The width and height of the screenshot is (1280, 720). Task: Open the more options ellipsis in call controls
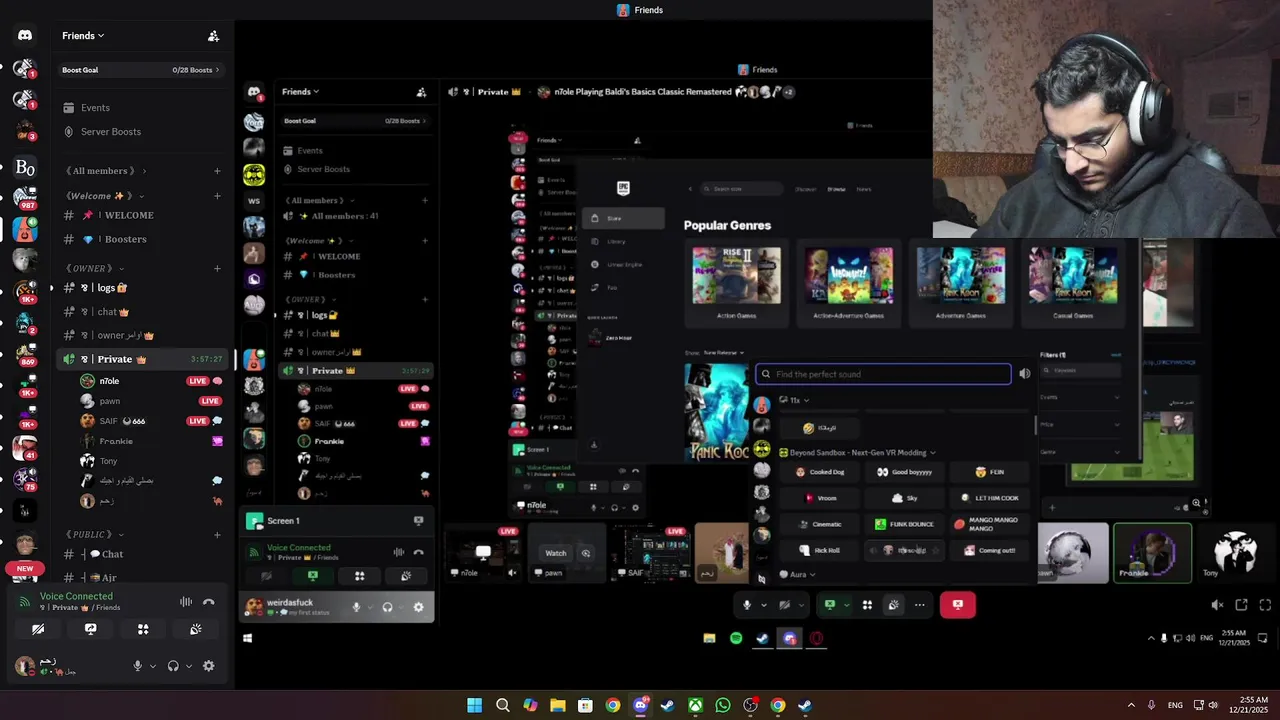pos(919,605)
